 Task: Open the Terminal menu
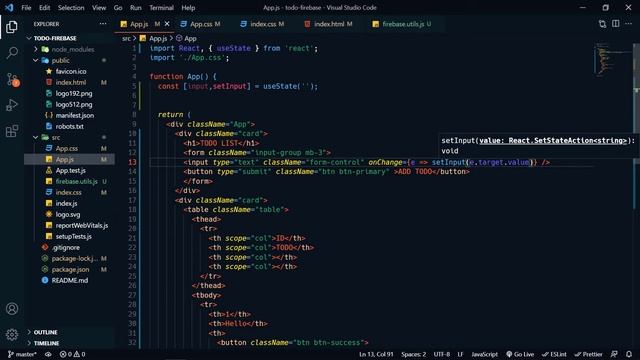pos(161,7)
